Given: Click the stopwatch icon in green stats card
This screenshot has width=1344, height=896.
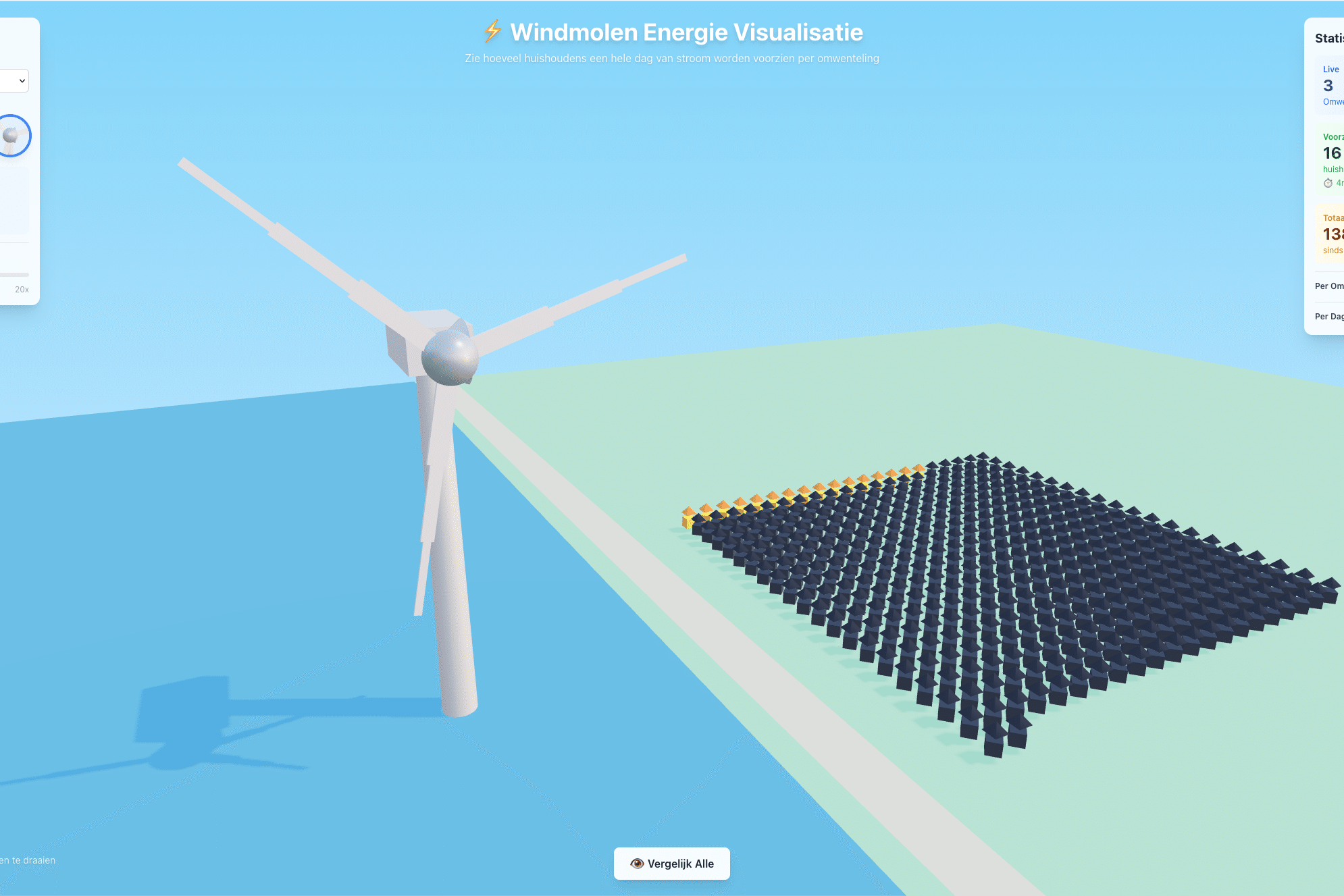Looking at the screenshot, I should (1328, 183).
